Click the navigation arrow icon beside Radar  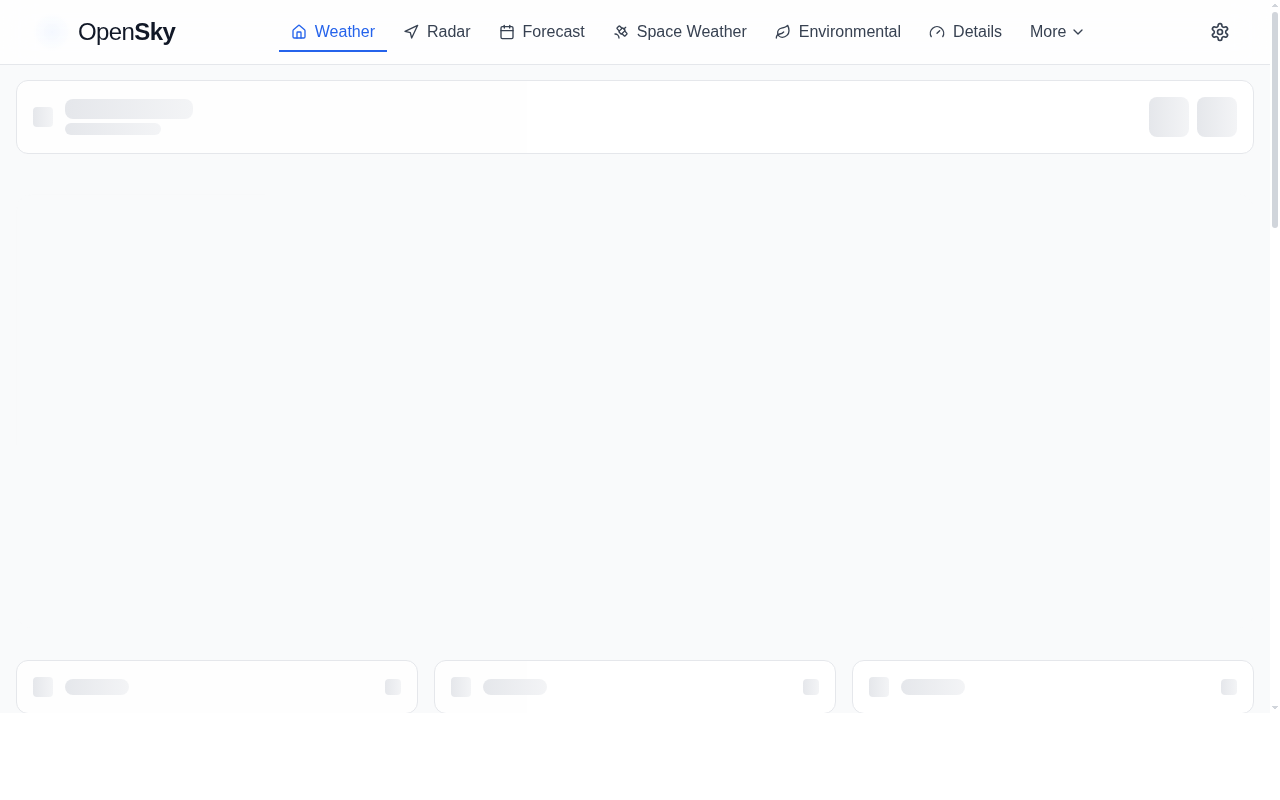pos(411,31)
